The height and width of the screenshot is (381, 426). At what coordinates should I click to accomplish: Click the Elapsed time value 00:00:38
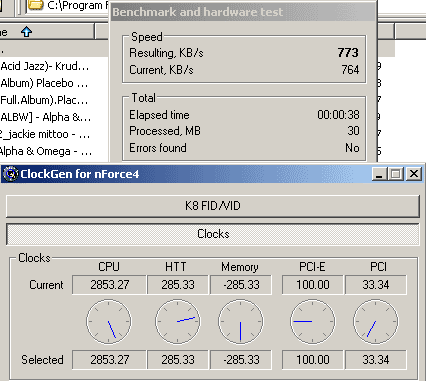(338, 115)
